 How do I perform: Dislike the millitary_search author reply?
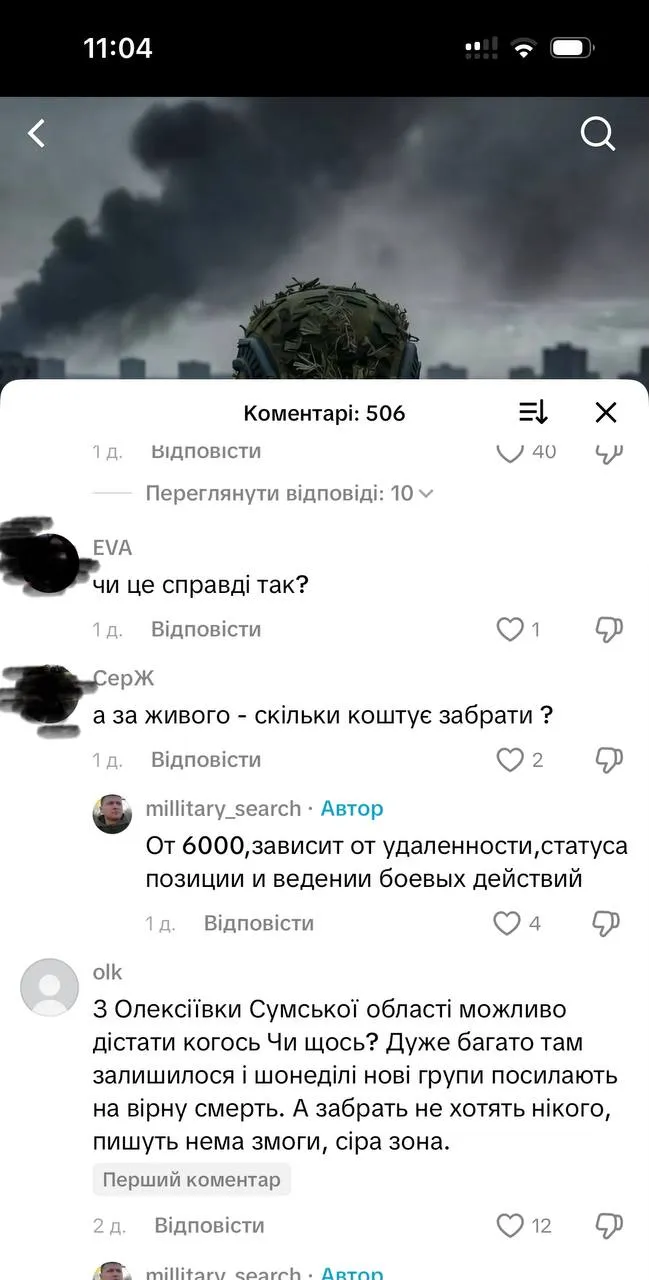point(608,923)
